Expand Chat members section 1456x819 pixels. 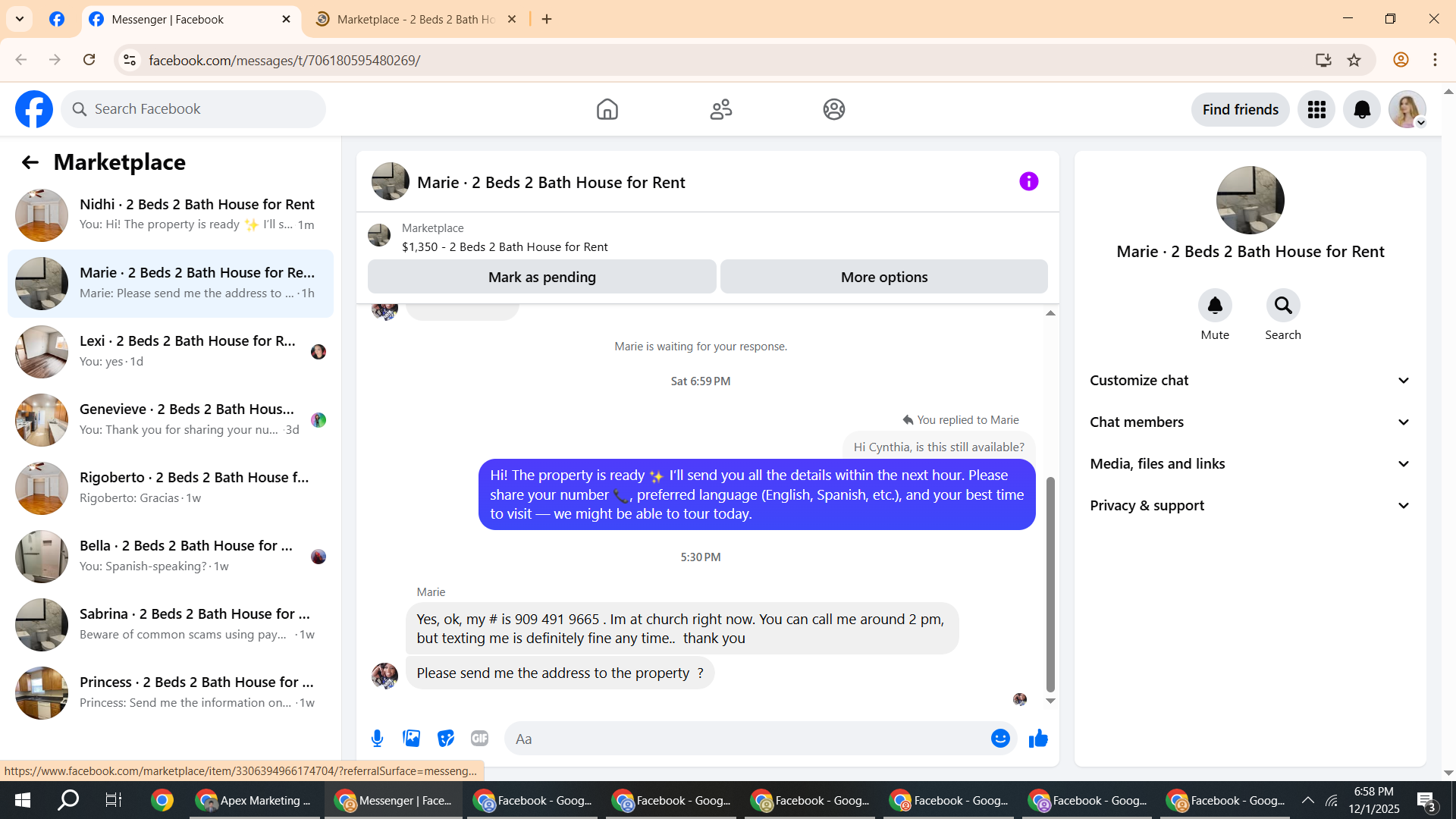coord(1250,422)
